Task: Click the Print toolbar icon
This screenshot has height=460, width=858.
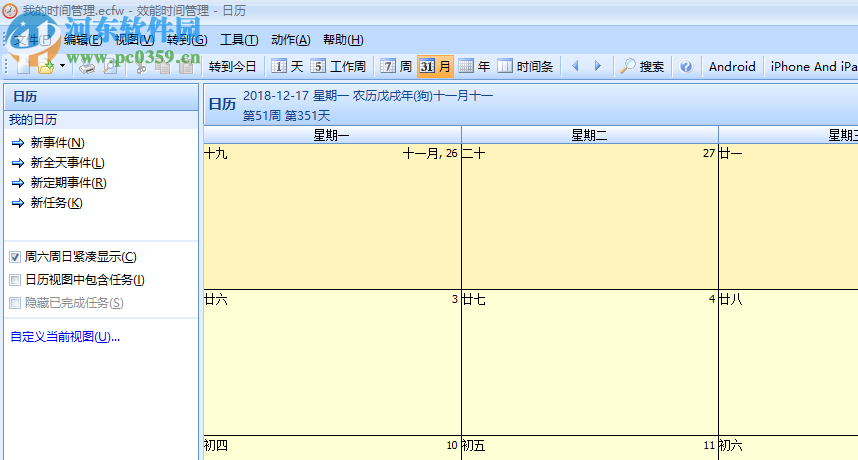Action: tap(86, 67)
